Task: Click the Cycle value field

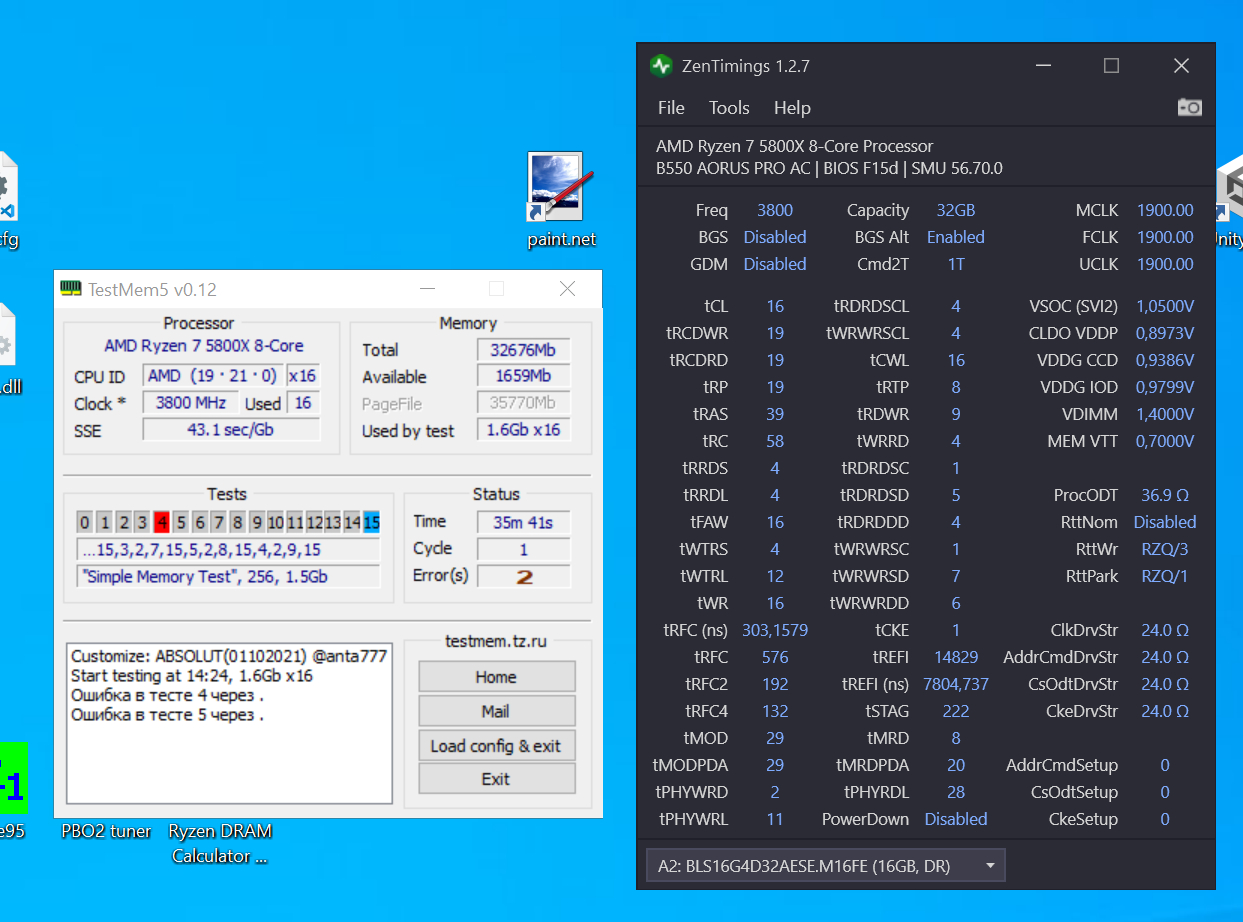Action: coord(523,549)
